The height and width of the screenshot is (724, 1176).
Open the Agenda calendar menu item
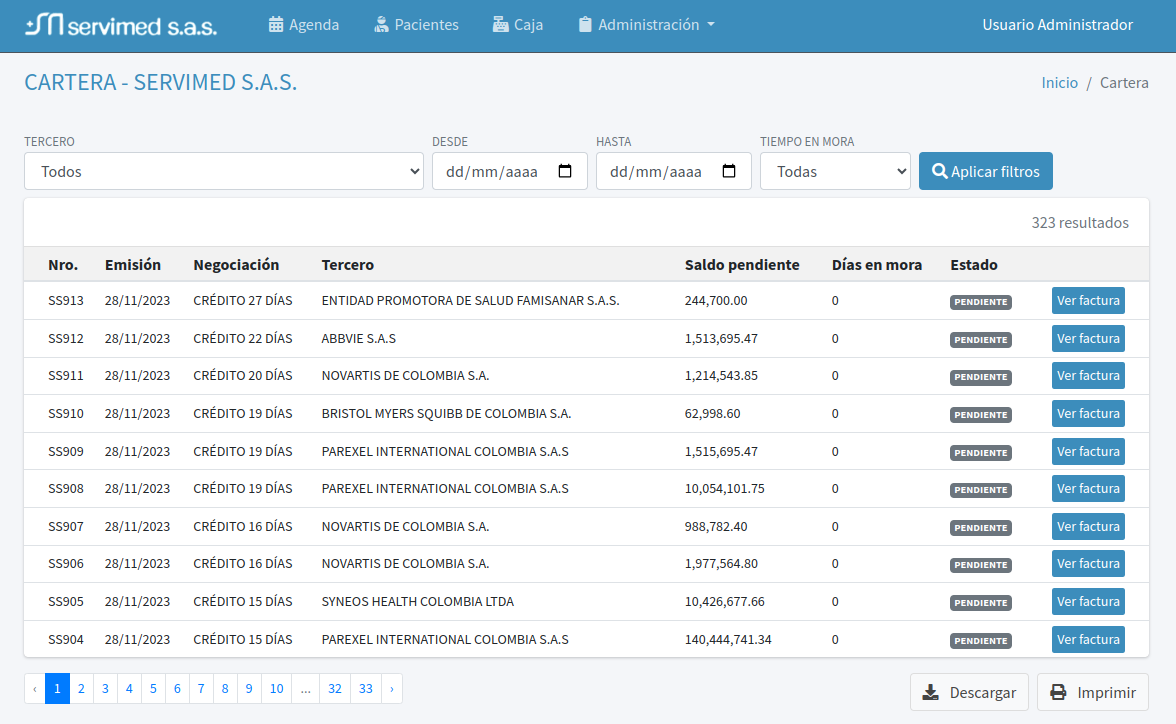coord(304,25)
